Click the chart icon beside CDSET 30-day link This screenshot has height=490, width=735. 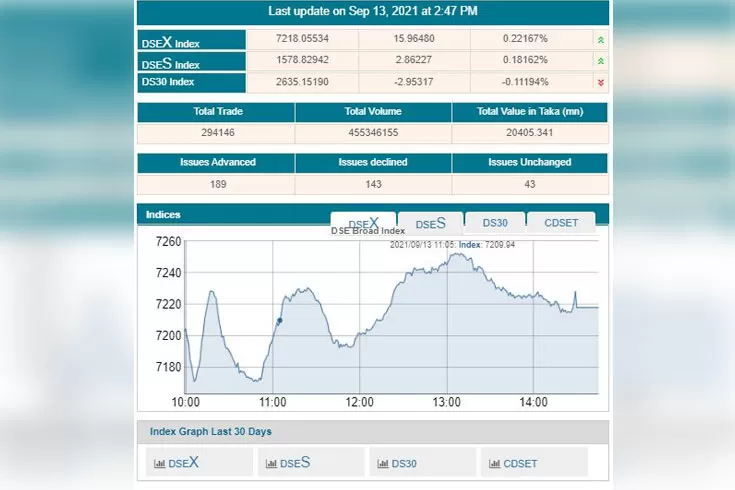[494, 464]
